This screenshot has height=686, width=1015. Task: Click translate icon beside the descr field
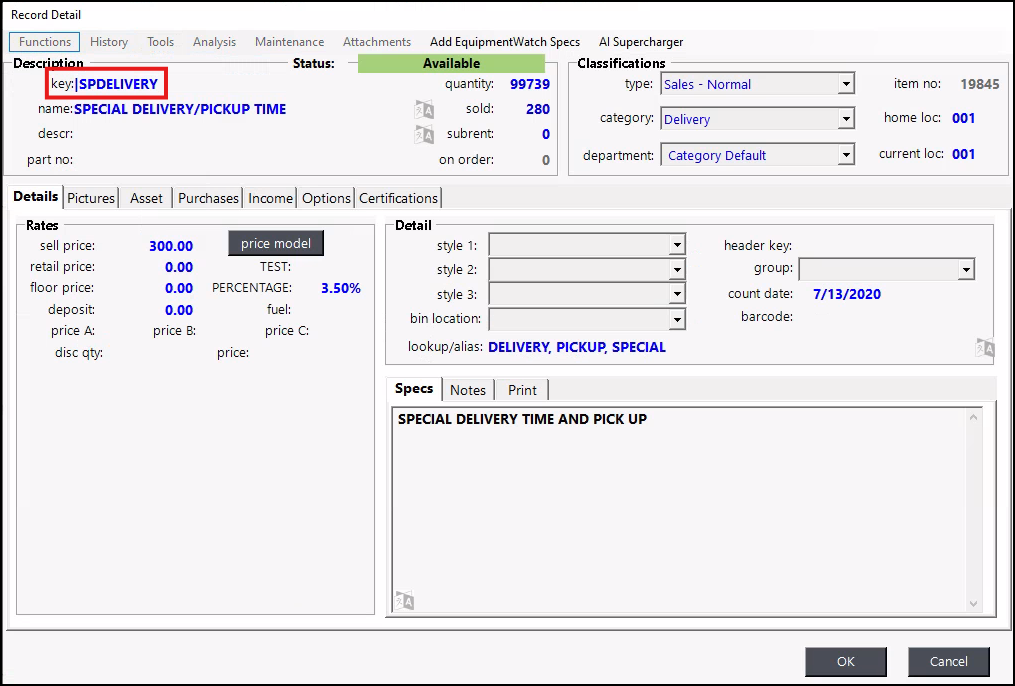tap(424, 134)
